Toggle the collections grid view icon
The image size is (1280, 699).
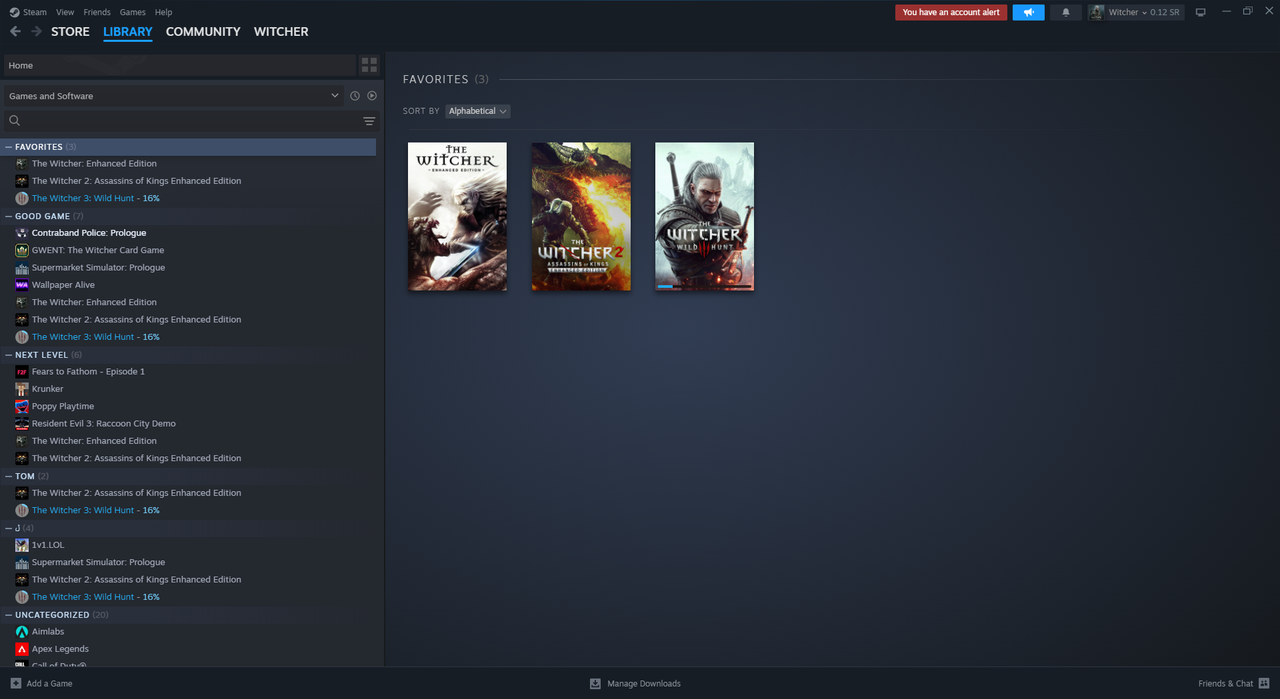pos(369,65)
